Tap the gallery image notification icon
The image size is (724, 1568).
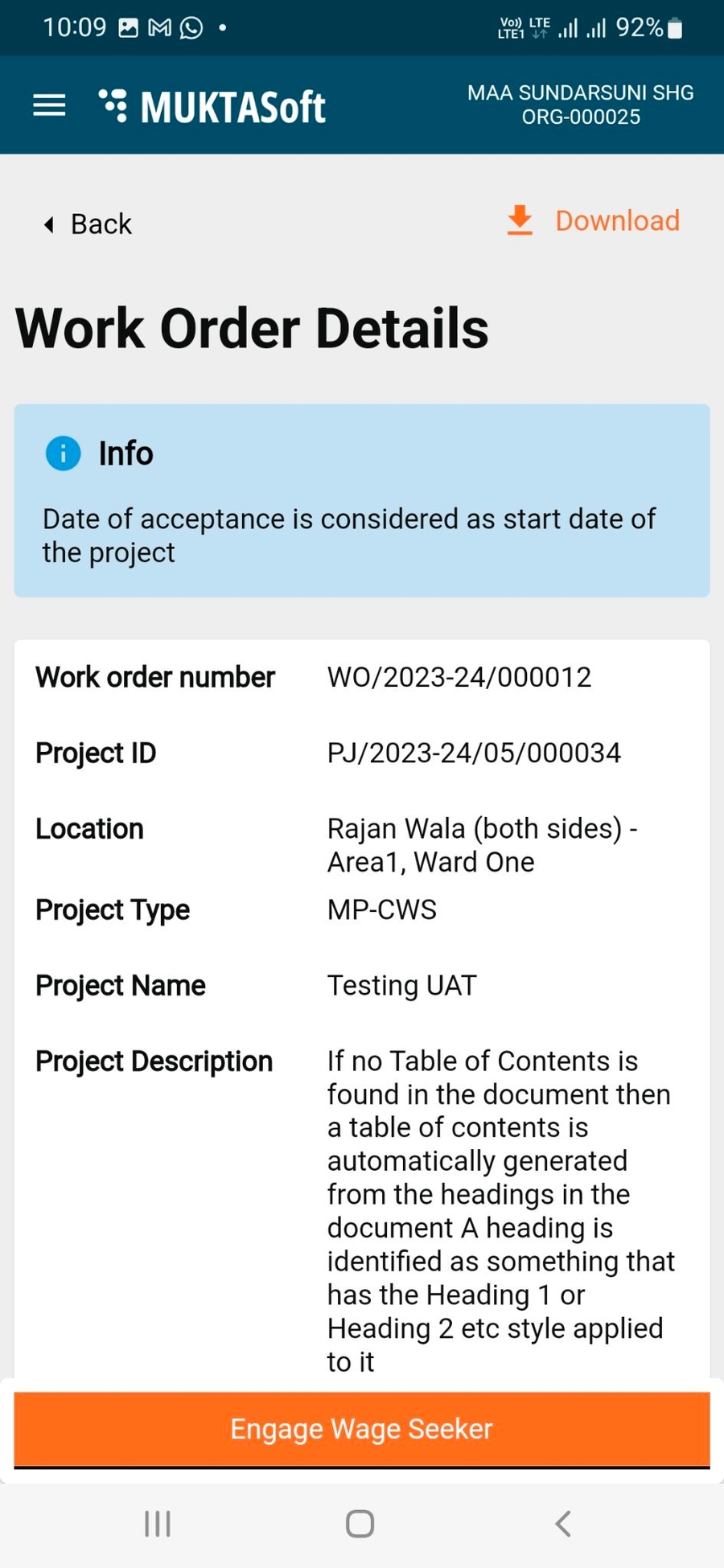click(128, 28)
